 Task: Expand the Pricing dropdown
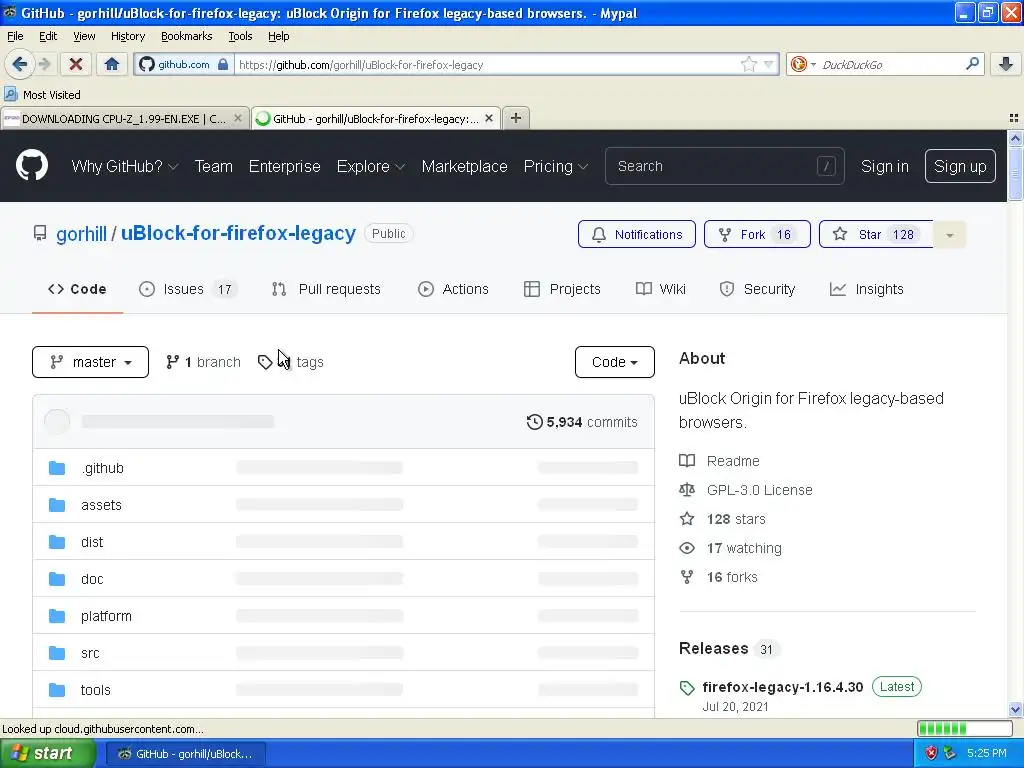click(556, 167)
